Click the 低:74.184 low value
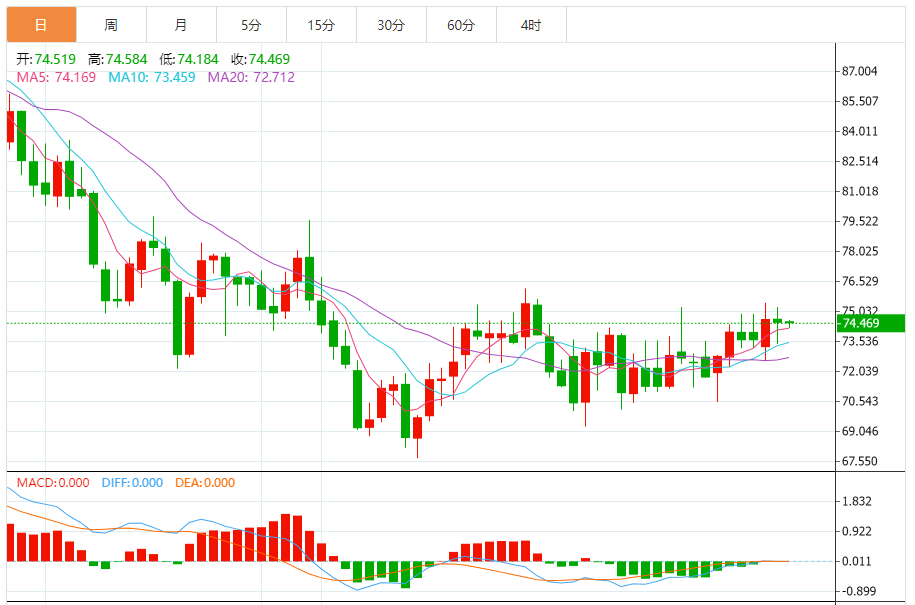 (189, 59)
